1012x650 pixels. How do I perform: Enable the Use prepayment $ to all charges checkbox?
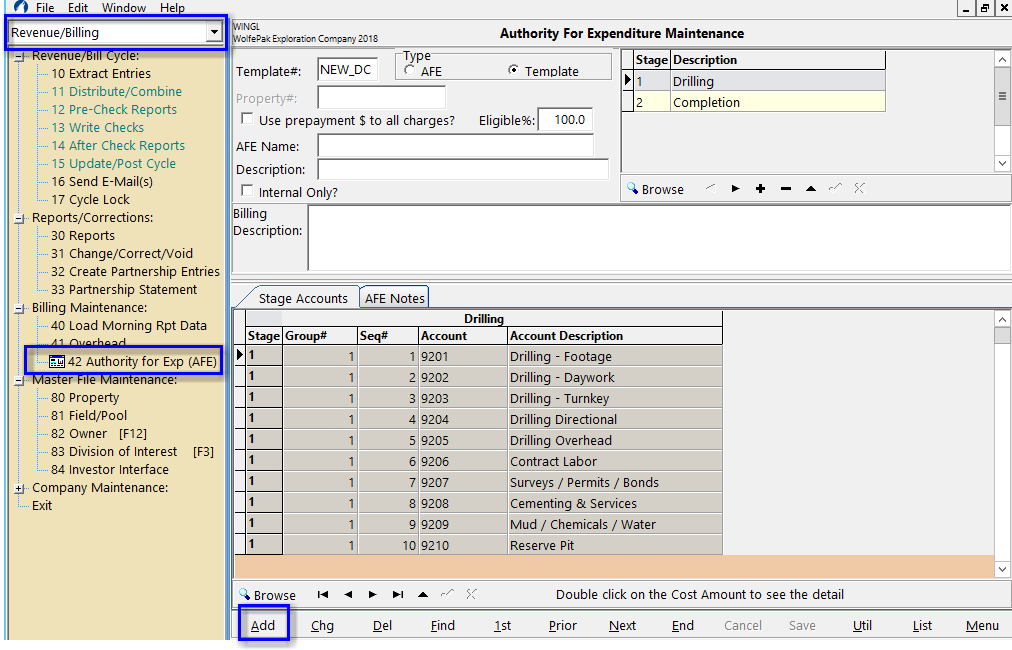coord(245,117)
